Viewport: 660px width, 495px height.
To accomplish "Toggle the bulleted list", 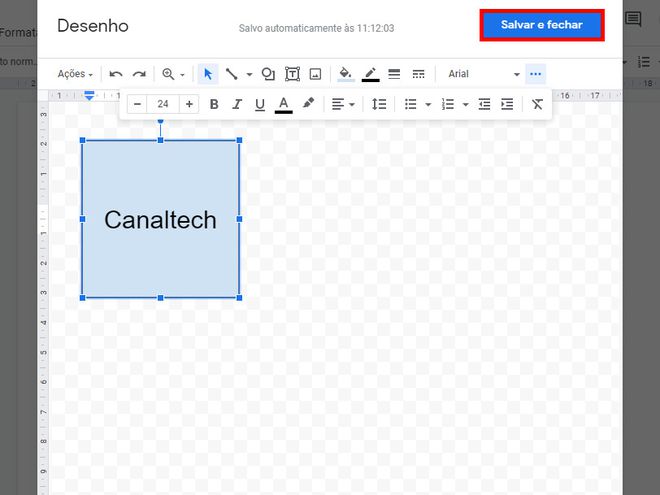I will [x=410, y=104].
